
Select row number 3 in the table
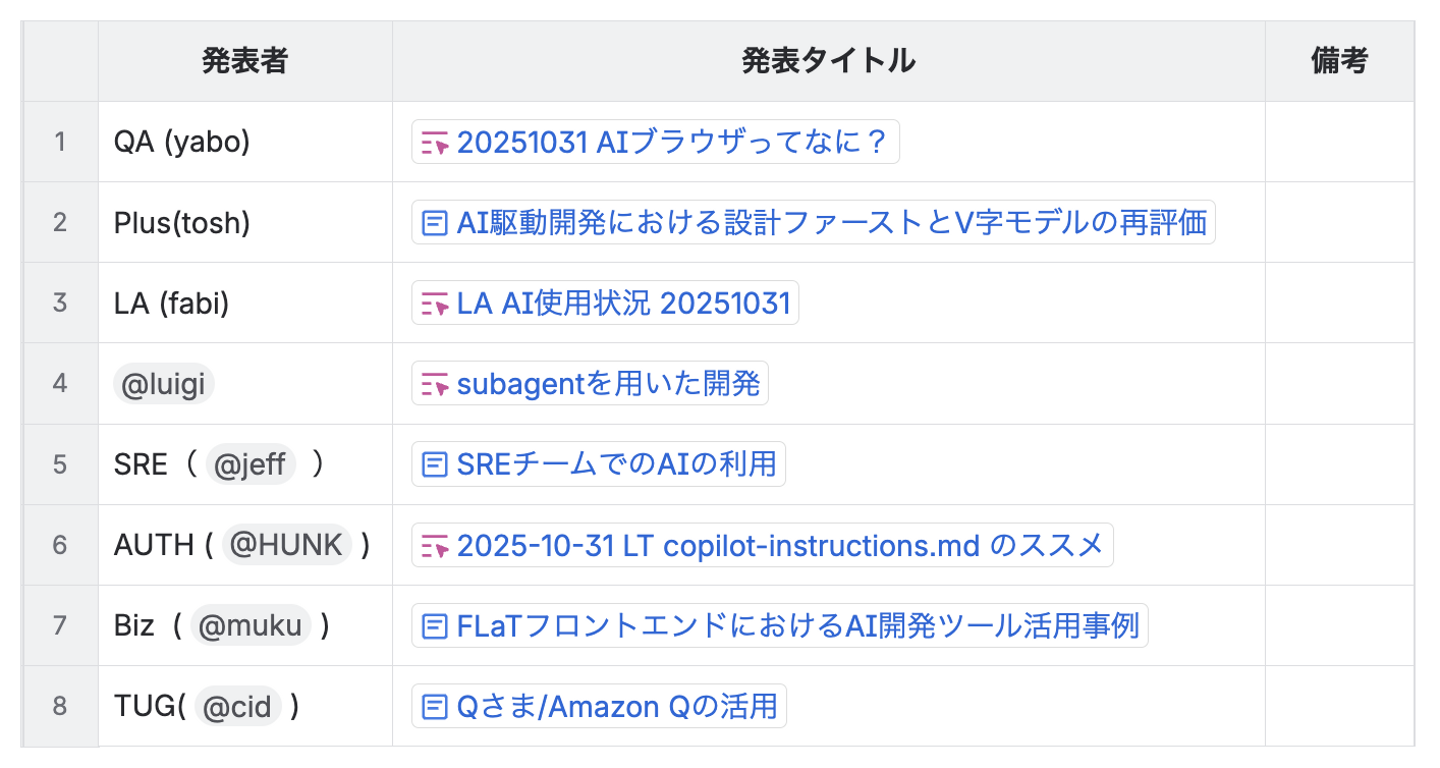coord(60,303)
